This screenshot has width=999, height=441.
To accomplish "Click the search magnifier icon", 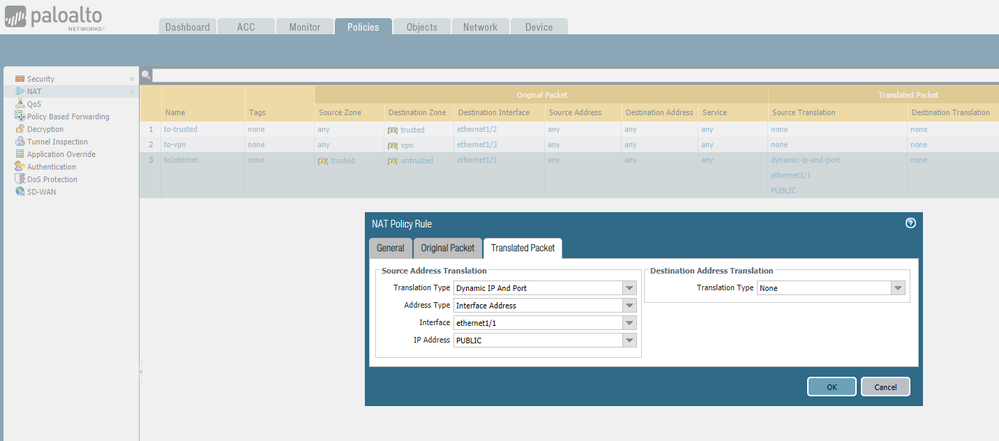I will point(146,75).
